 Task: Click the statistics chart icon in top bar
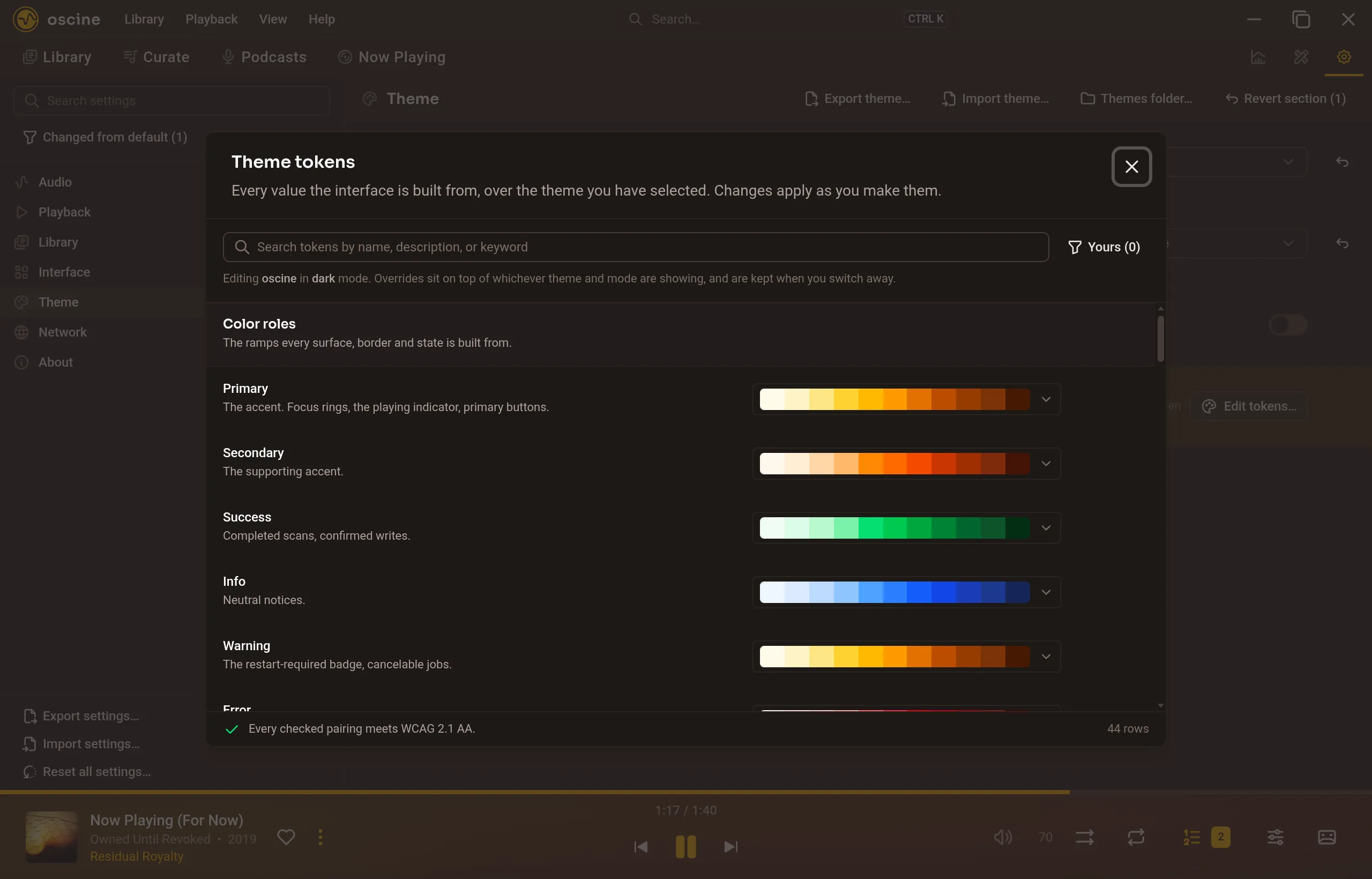click(x=1258, y=57)
